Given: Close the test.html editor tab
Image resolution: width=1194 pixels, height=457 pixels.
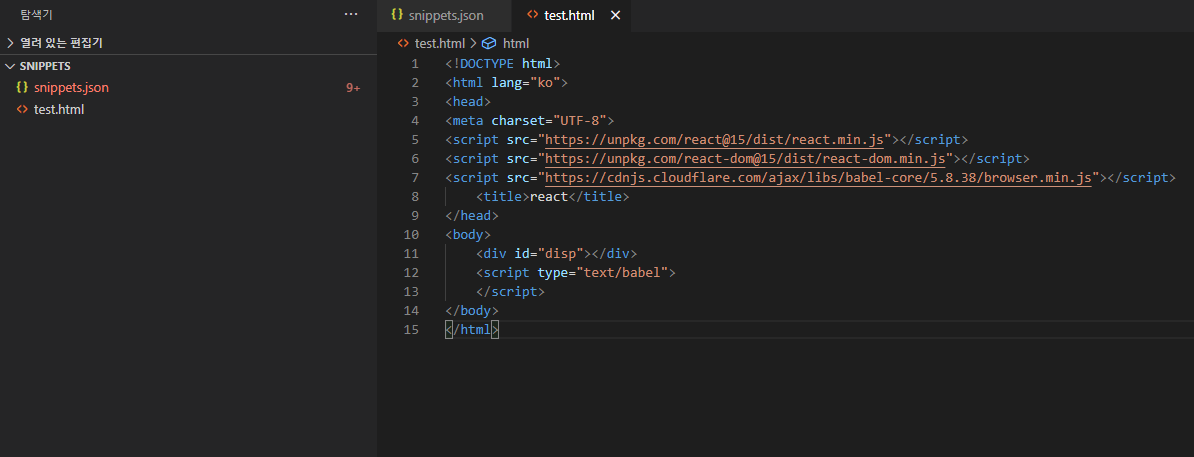Looking at the screenshot, I should click(616, 15).
